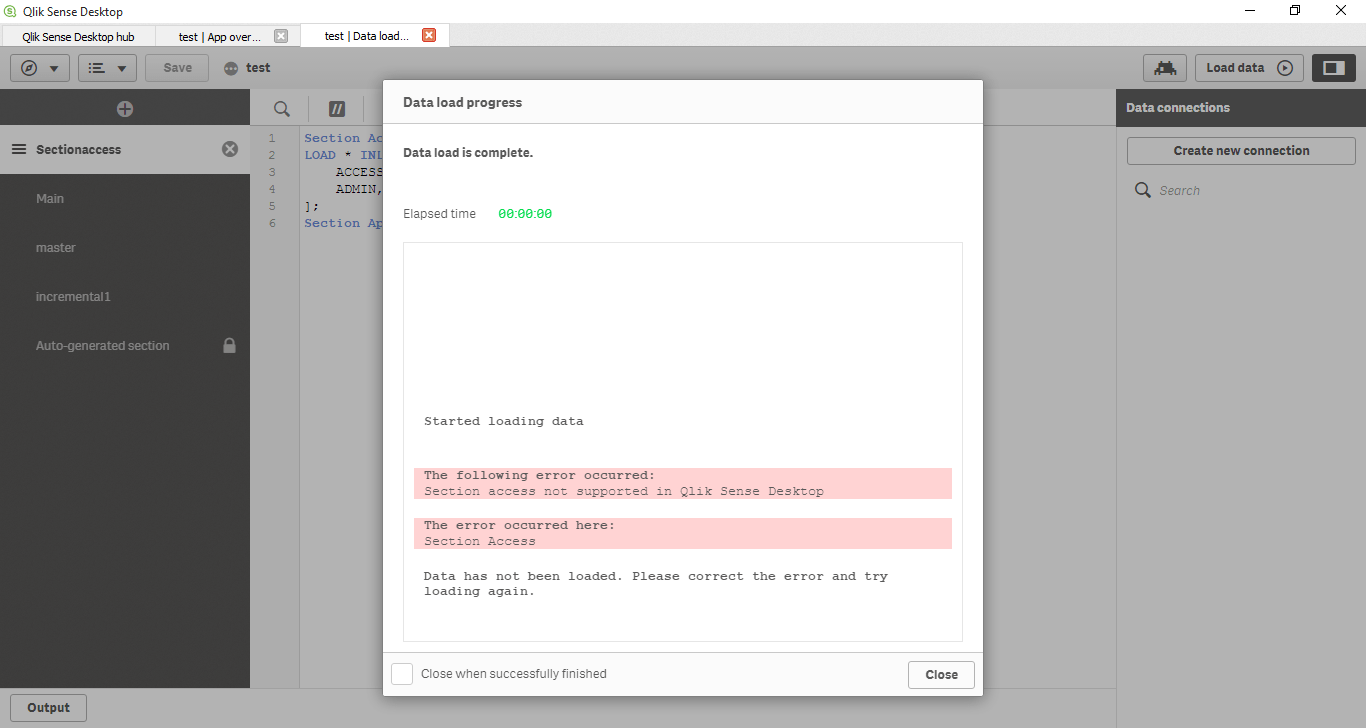Click the search magnifier in Data connections

(x=1143, y=190)
